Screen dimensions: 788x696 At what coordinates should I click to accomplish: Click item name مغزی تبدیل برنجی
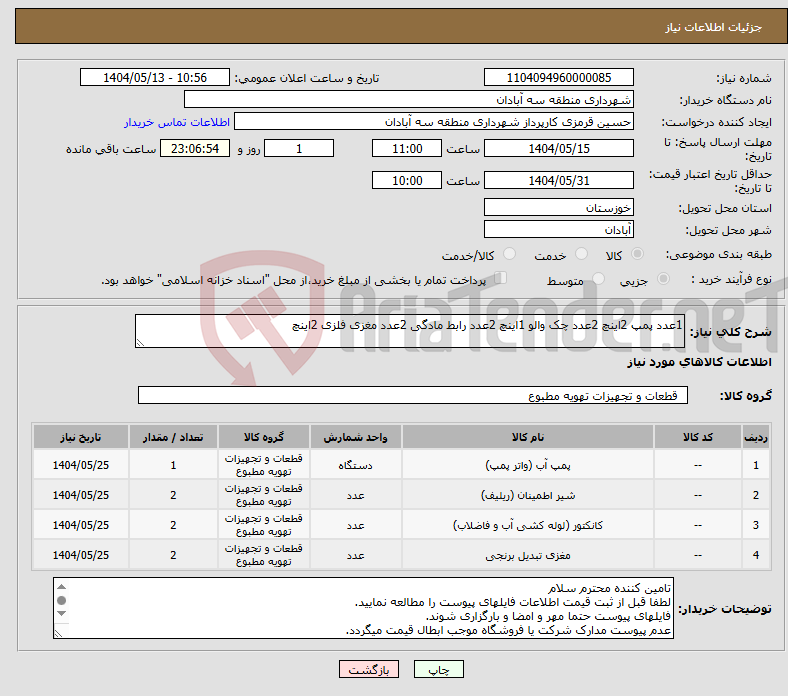pos(528,555)
